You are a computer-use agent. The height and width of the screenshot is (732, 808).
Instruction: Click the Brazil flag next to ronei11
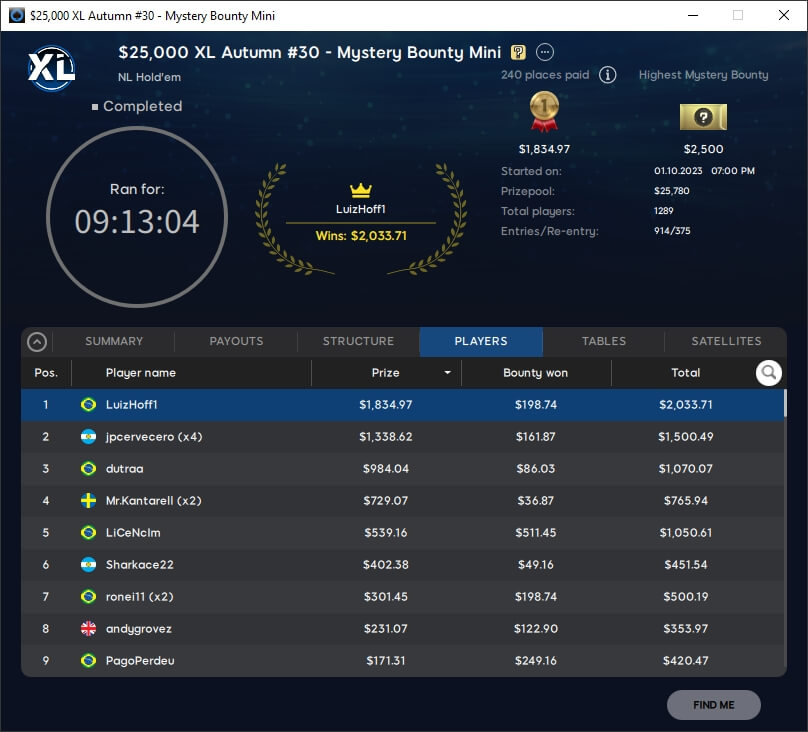[89, 597]
